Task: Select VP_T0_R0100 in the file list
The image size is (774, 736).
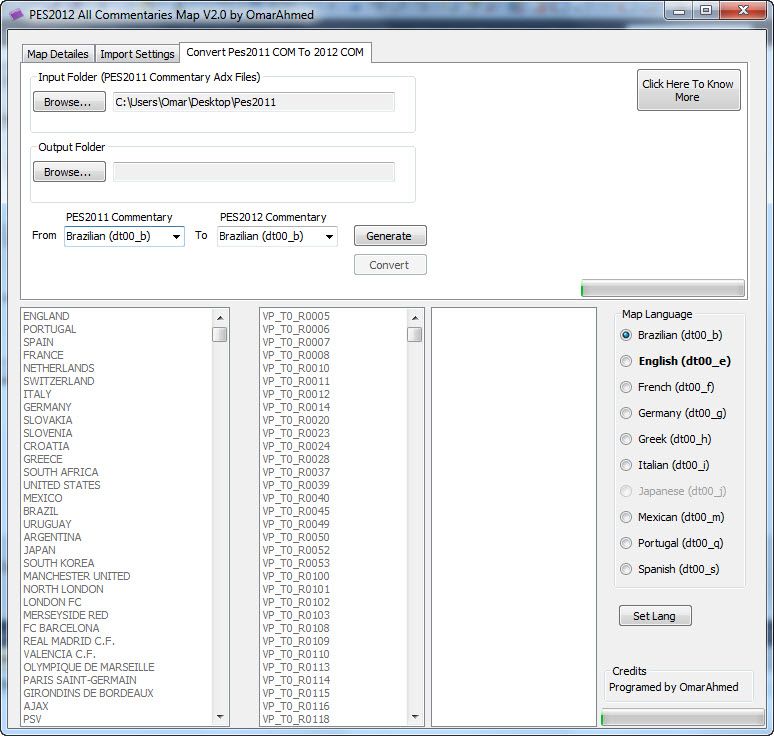Action: (296, 577)
